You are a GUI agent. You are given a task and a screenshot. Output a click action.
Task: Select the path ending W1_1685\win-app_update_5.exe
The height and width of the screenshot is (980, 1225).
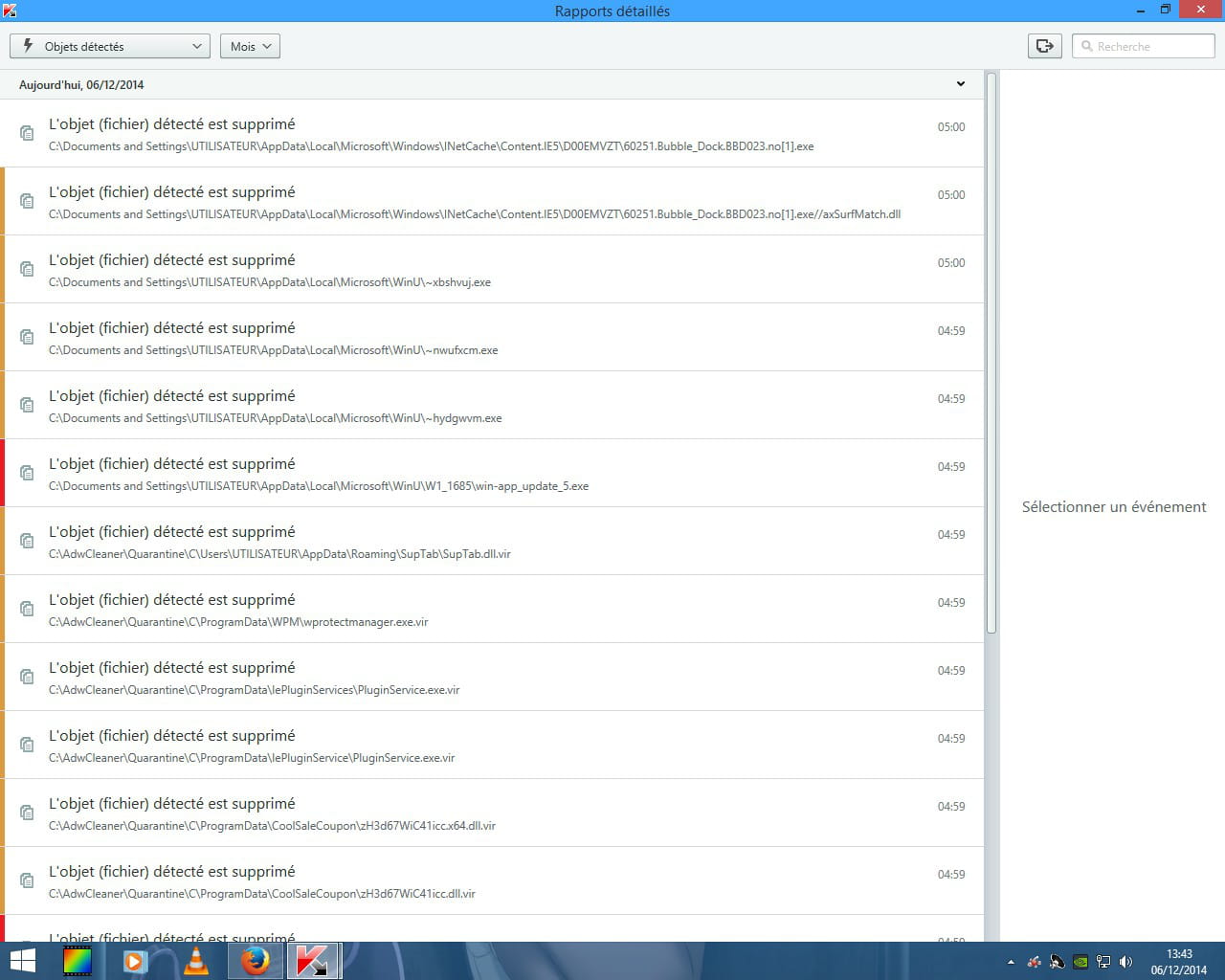(319, 486)
